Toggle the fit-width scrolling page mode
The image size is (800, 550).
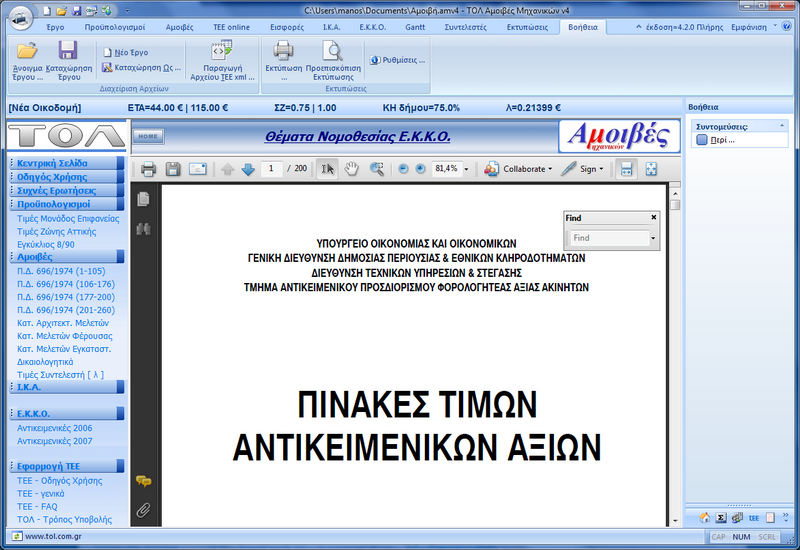pos(627,169)
